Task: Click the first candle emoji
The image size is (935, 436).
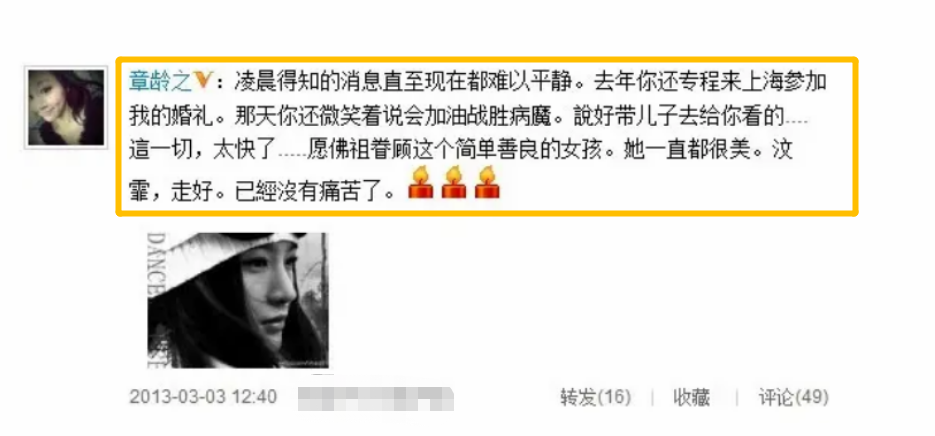Action: [420, 183]
